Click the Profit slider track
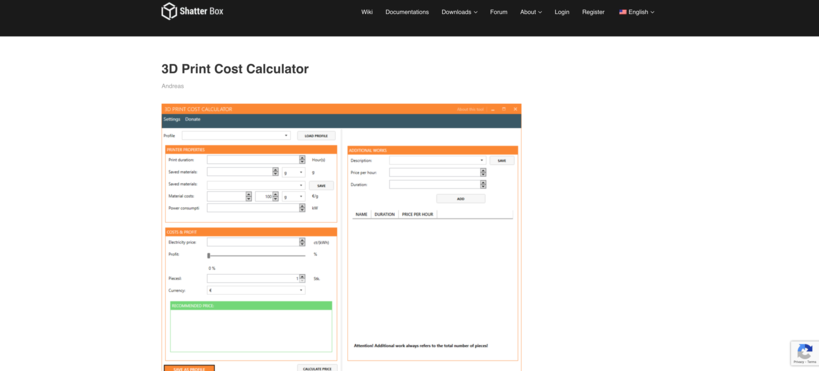This screenshot has width=819, height=371. (256, 256)
